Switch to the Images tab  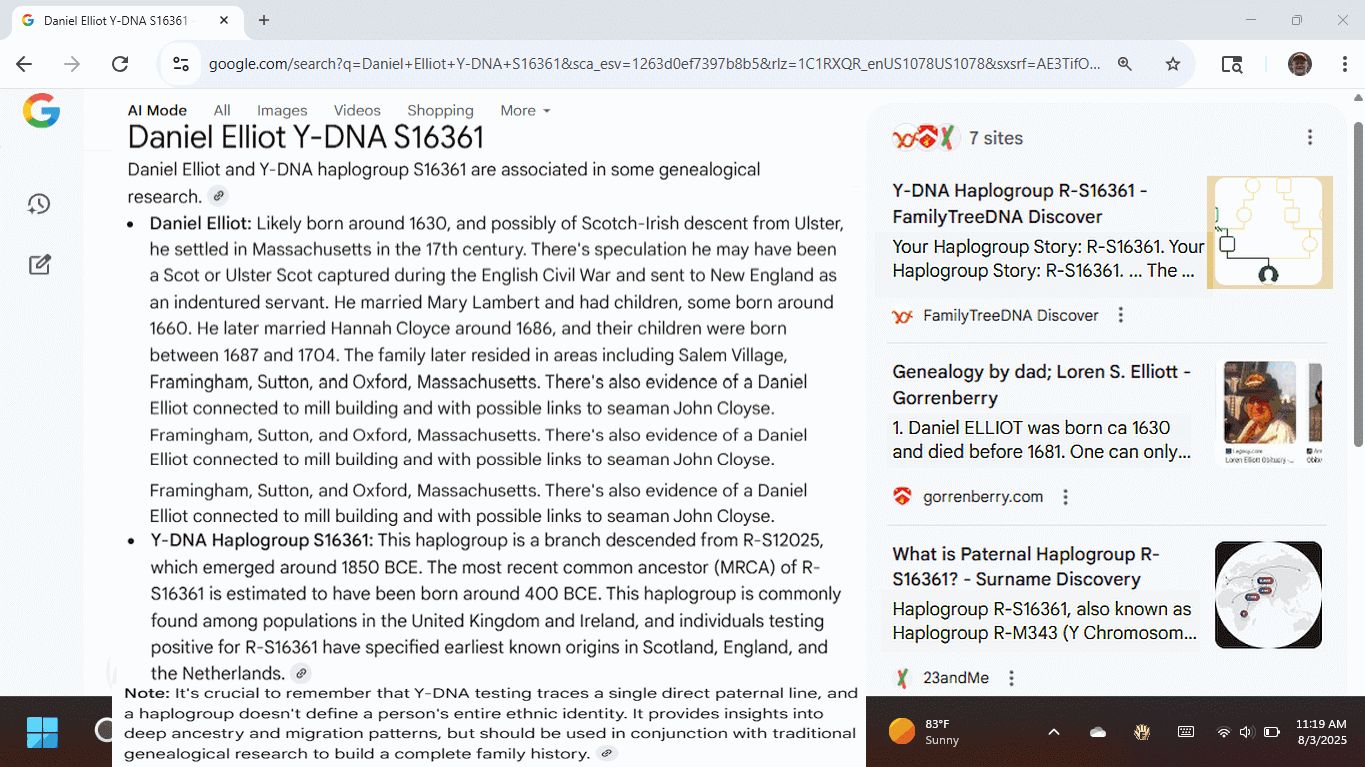point(282,111)
